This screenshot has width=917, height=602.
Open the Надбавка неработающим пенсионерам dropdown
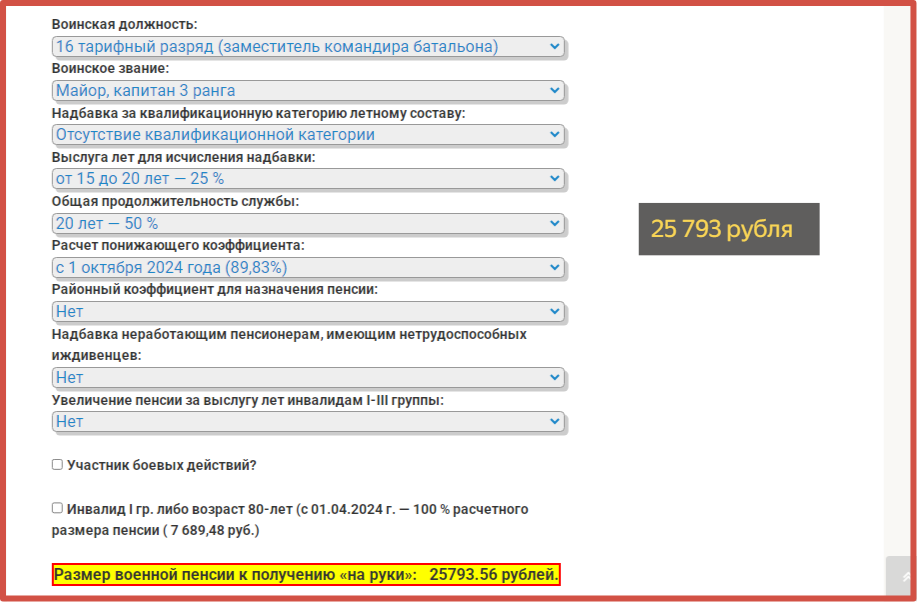coord(308,377)
